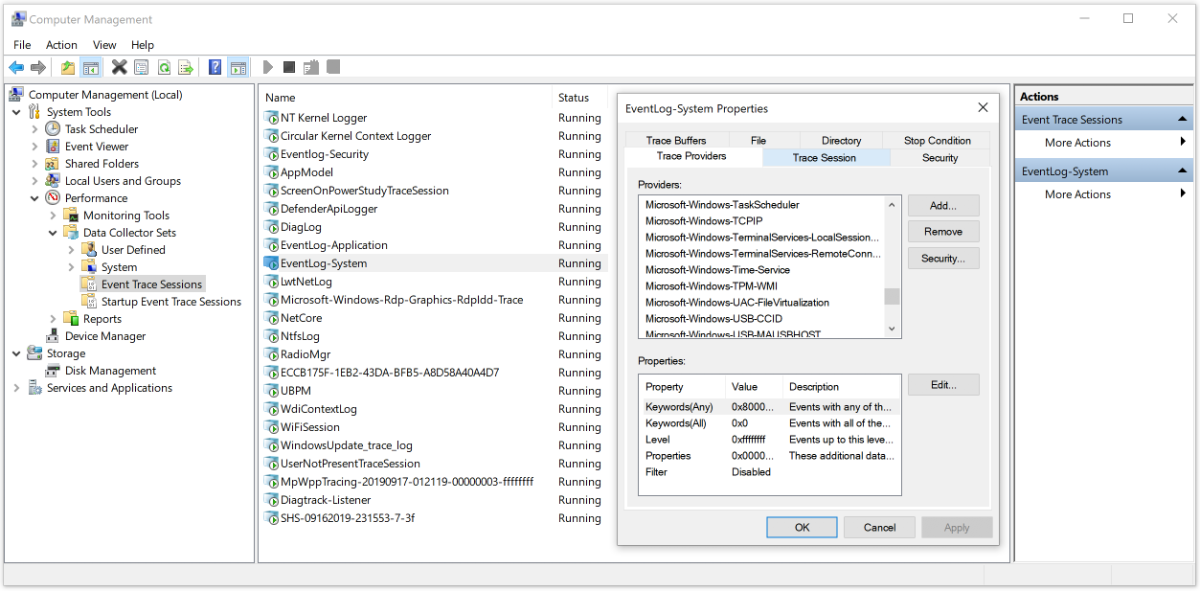Click the providers list scrollbar up arrow

pos(892,205)
